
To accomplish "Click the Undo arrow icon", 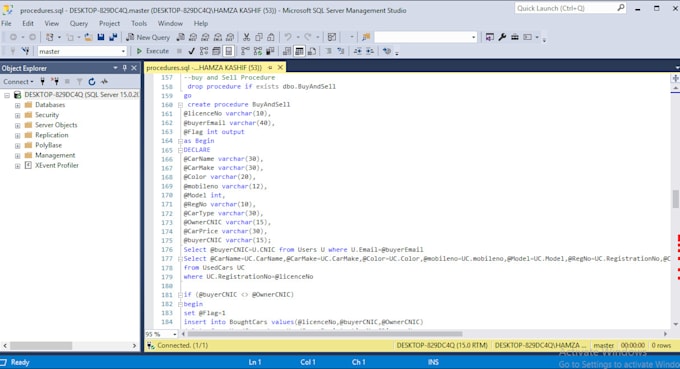I will click(288, 37).
